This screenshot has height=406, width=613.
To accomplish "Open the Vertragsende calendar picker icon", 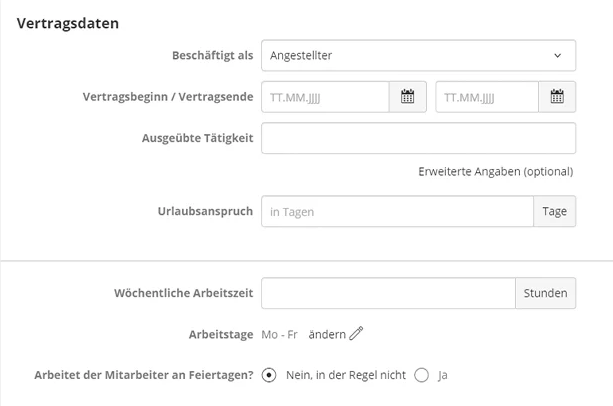I will click(557, 97).
